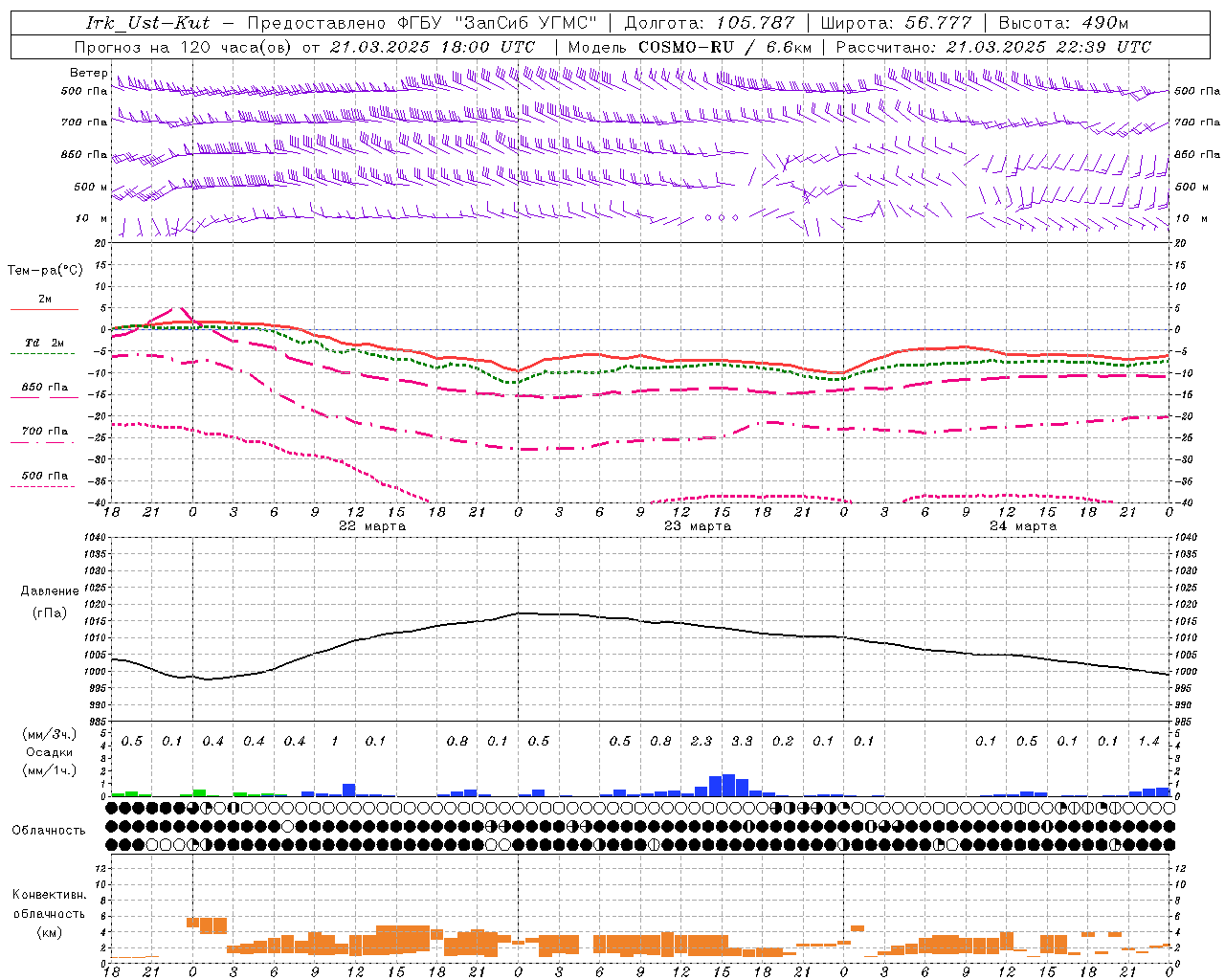Viewport: 1225px width, 980px height.
Task: Select the model label COSMO-RU / 6.6км
Action: (724, 47)
